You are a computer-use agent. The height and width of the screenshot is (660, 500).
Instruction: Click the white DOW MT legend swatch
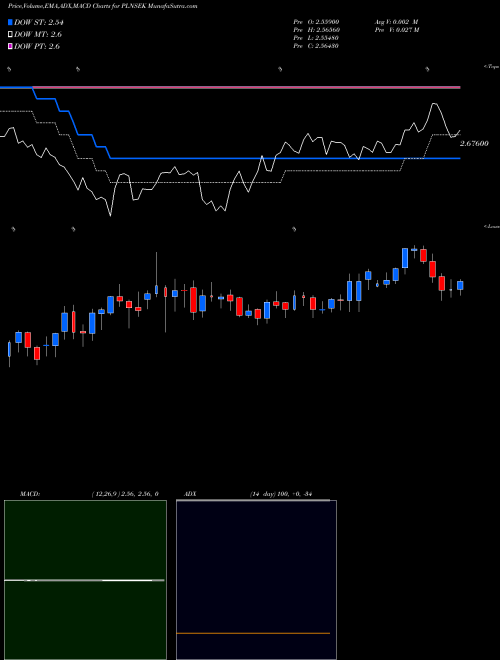(x=10, y=34)
